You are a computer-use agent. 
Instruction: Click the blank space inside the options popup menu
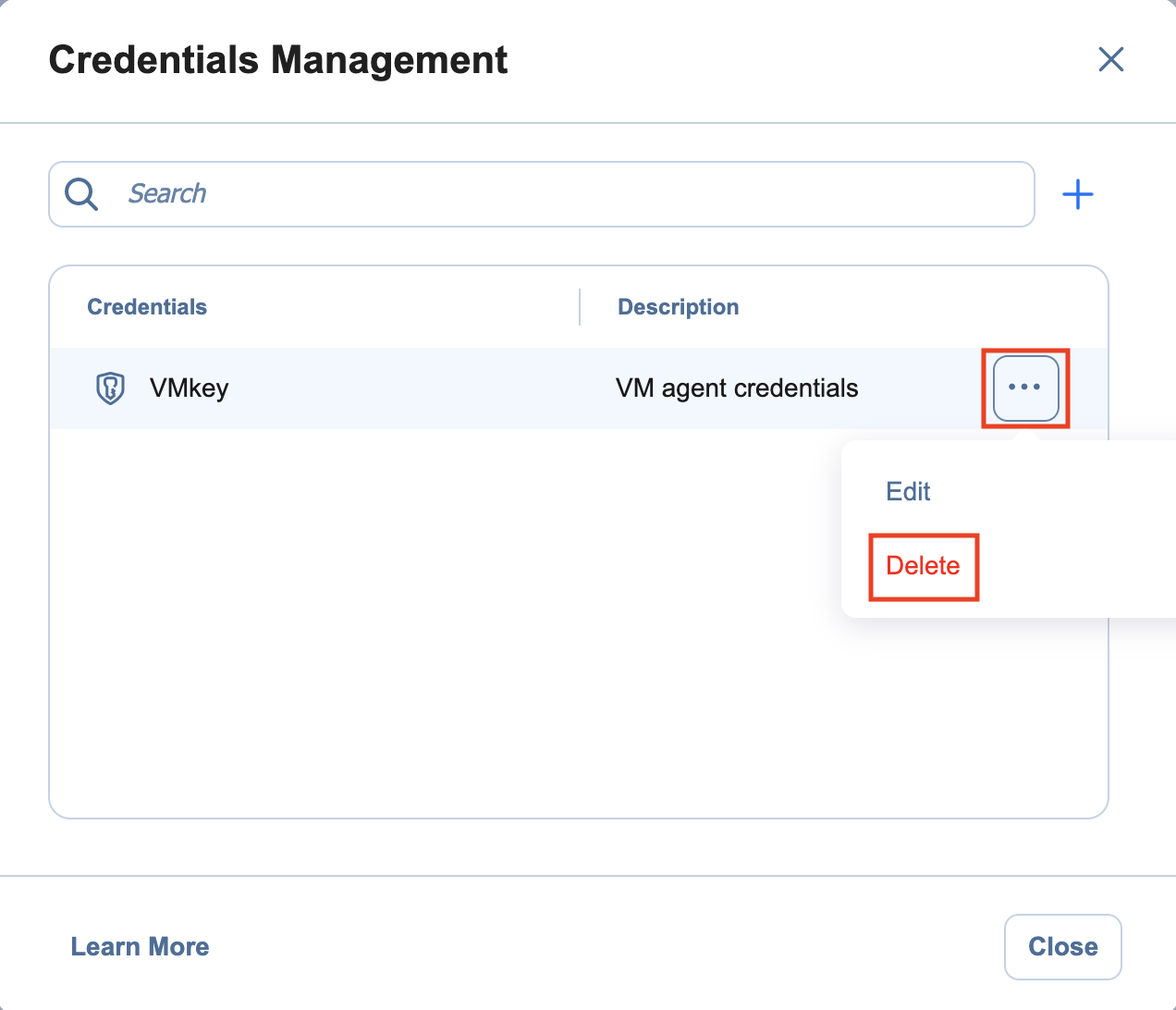coord(1063,527)
